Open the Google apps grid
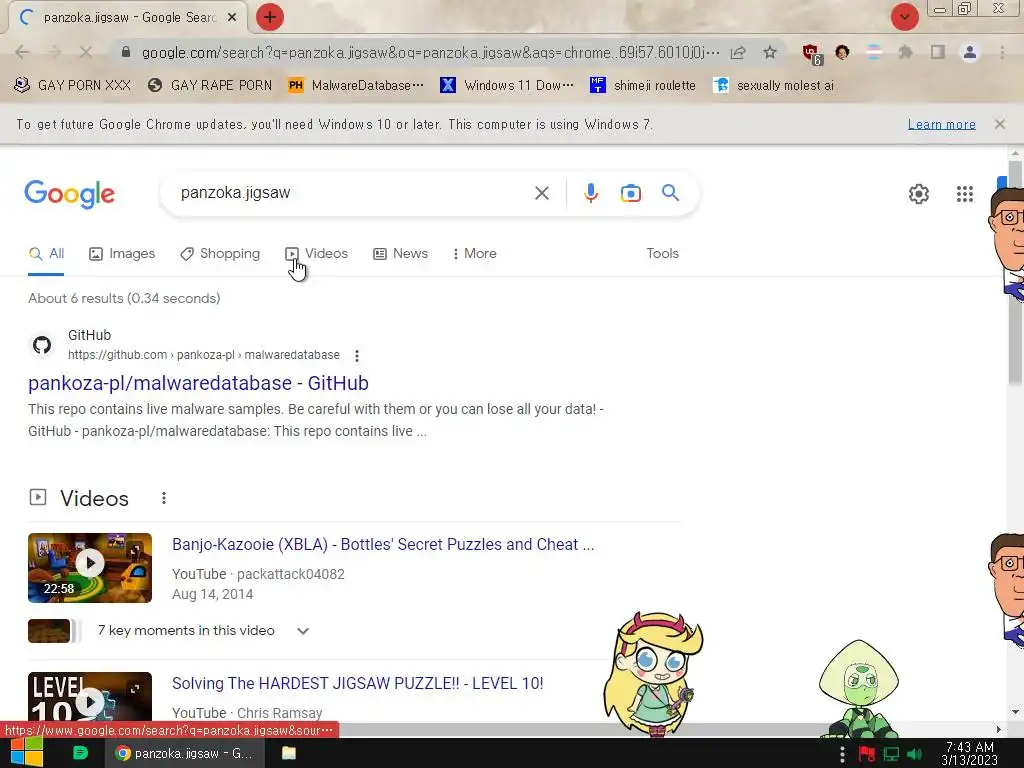The height and width of the screenshot is (768, 1024). (x=965, y=194)
